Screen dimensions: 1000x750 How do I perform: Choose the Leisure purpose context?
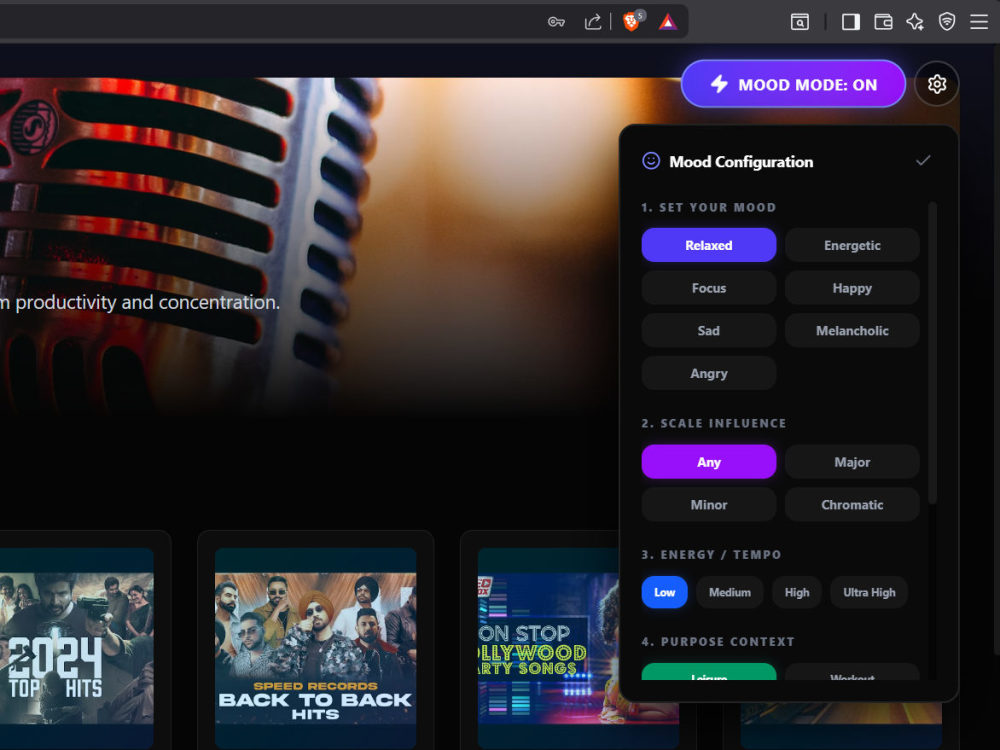click(709, 672)
